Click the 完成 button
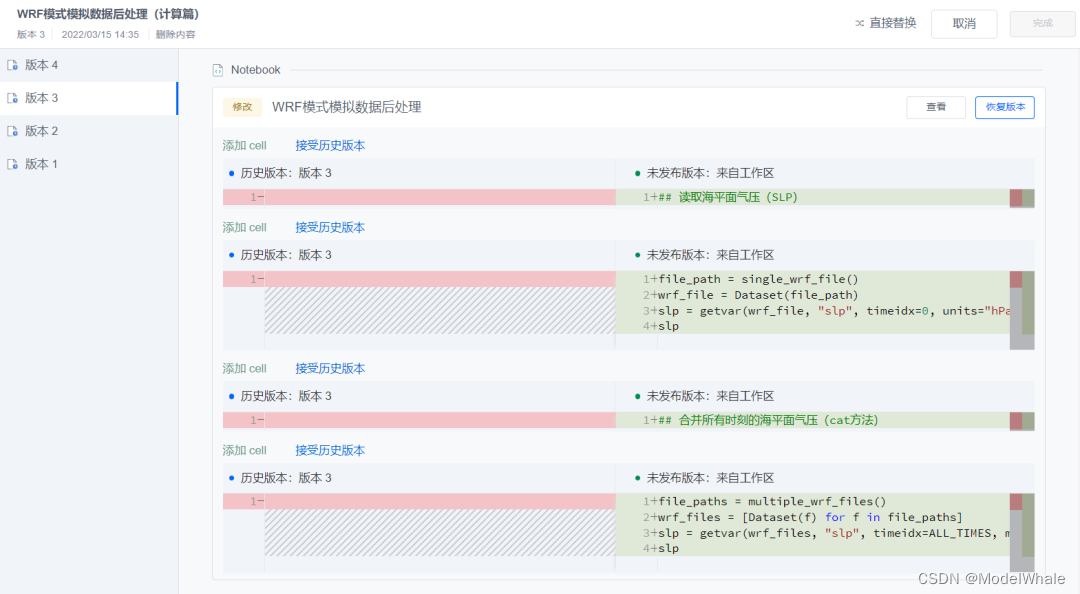The image size is (1080, 594). [x=1042, y=23]
